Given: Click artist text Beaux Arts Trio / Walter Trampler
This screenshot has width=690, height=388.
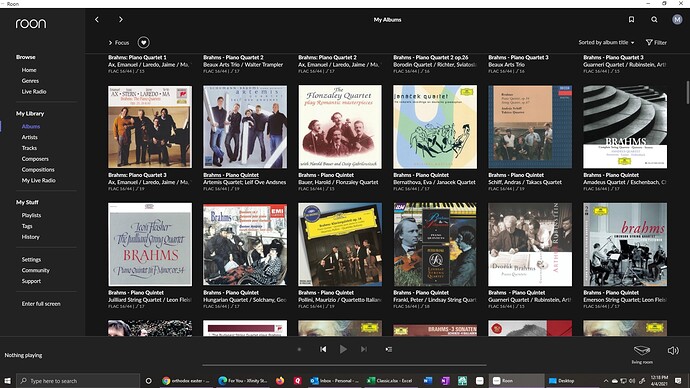Looking at the screenshot, I should (x=243, y=65).
